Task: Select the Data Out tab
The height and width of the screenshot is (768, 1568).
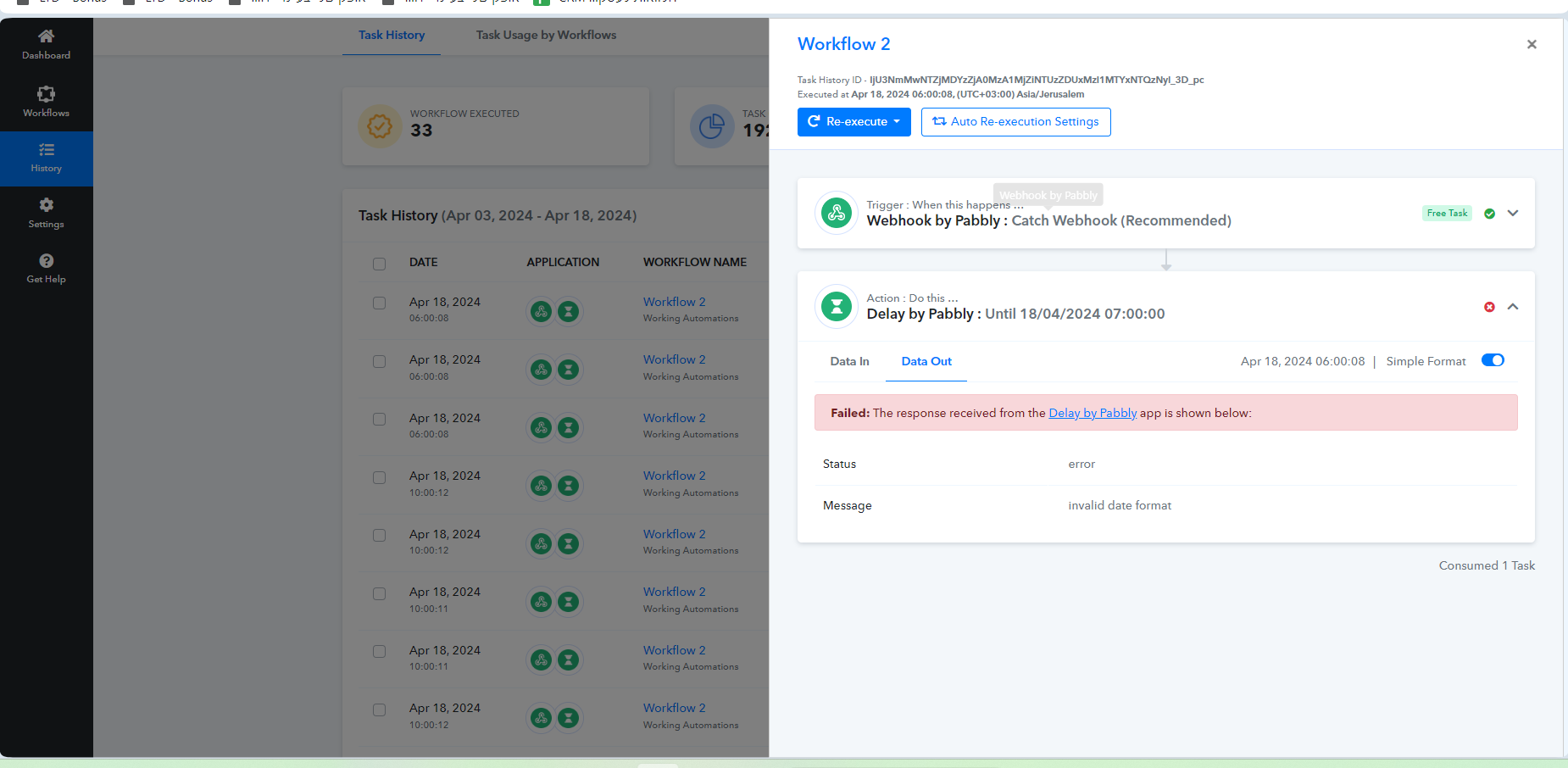Action: point(926,361)
